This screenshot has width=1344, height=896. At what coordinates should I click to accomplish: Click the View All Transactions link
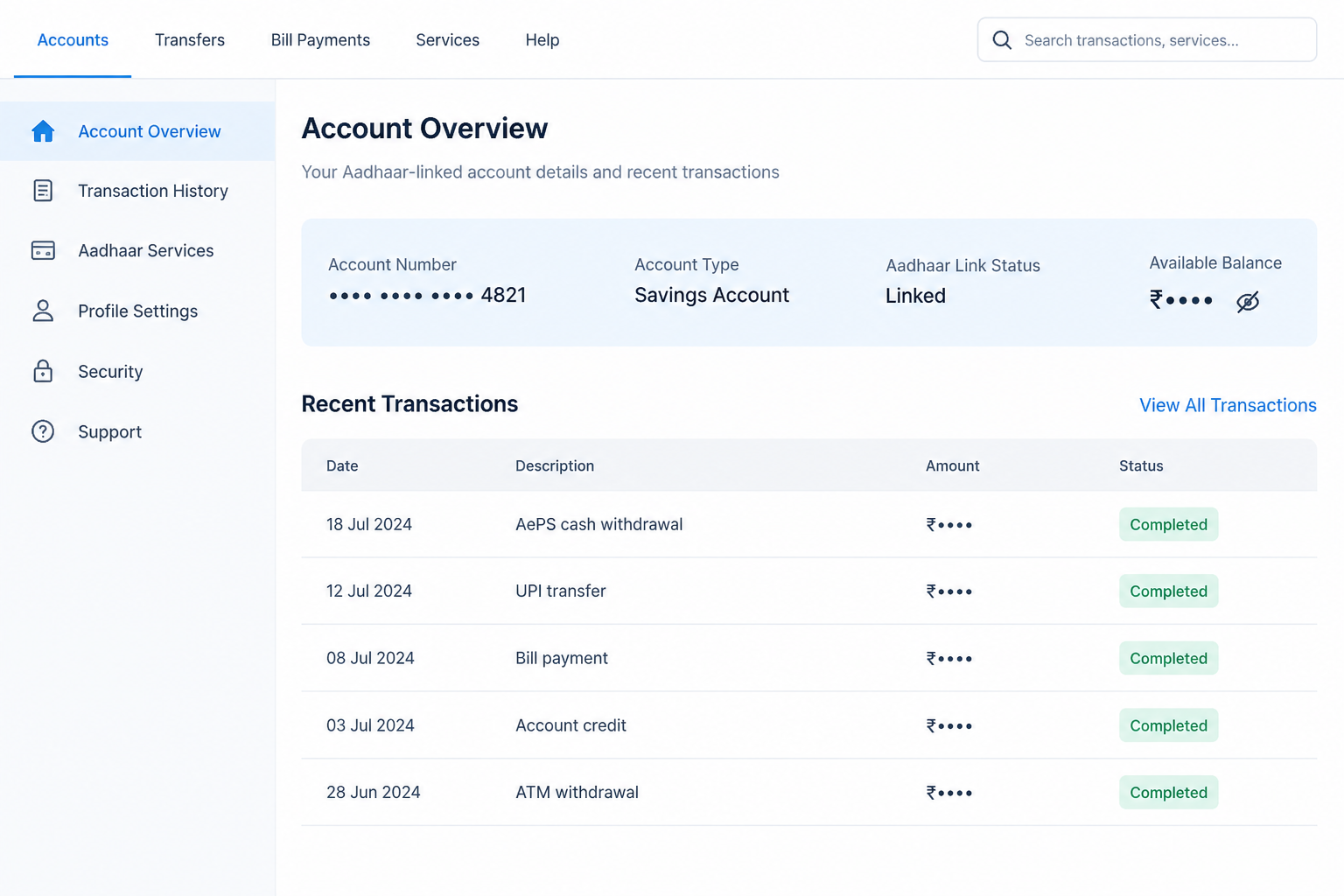[1228, 405]
